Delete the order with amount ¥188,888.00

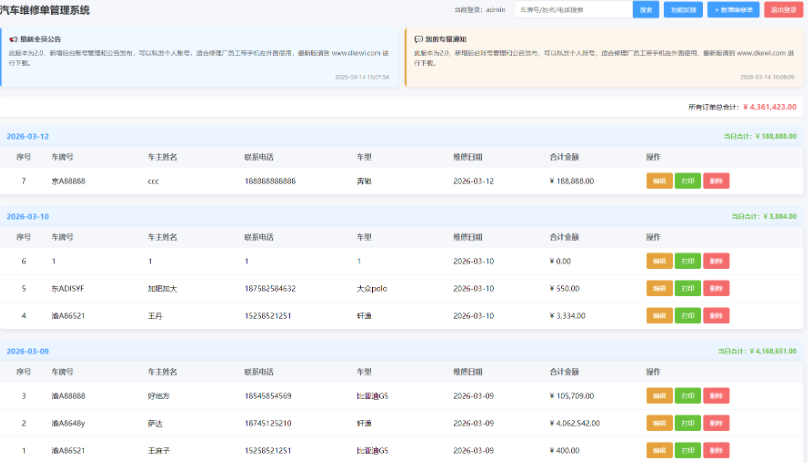tap(716, 181)
